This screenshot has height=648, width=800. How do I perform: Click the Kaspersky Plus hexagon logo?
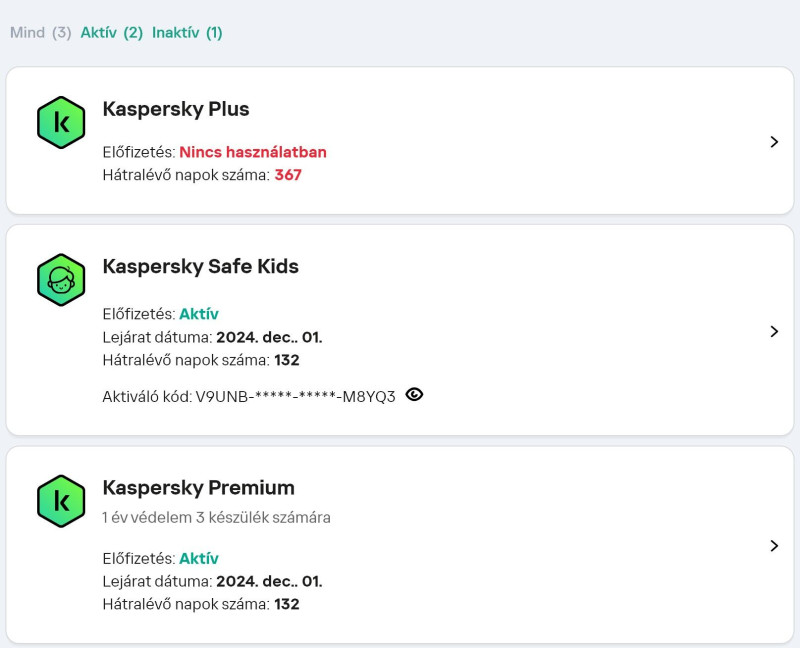61,122
